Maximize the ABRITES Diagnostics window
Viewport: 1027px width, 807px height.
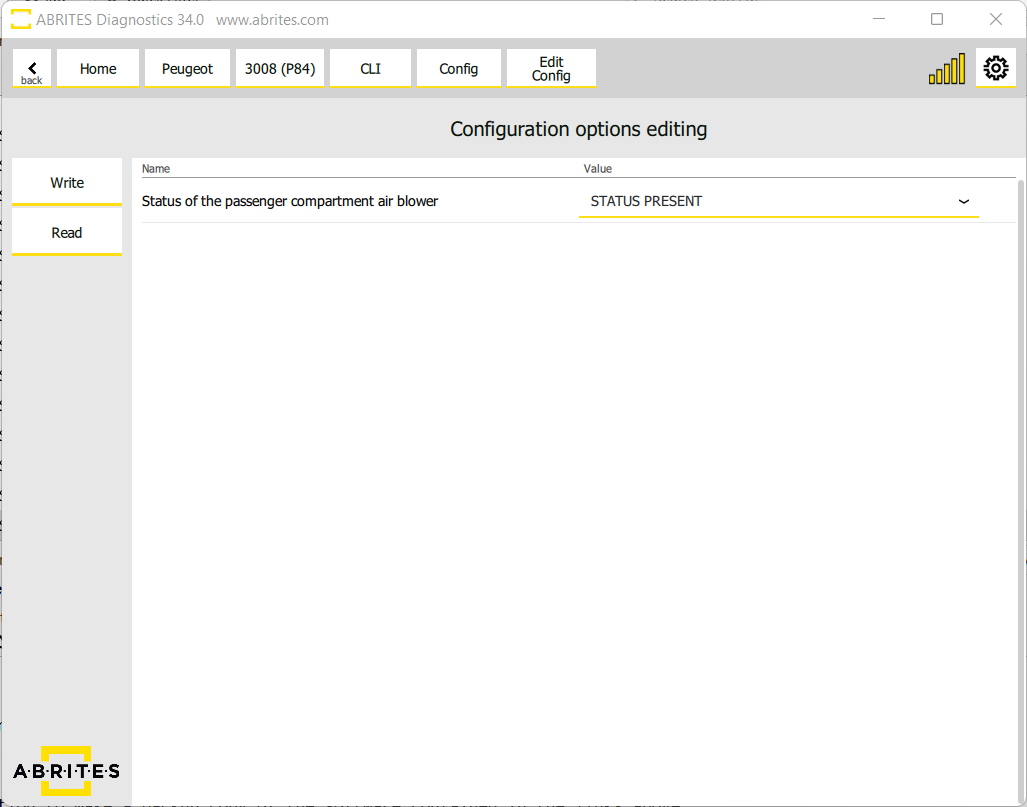click(x=937, y=19)
